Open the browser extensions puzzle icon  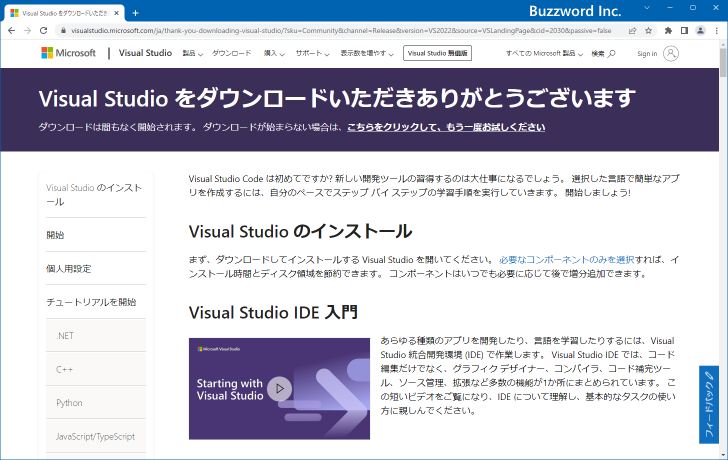pos(668,31)
